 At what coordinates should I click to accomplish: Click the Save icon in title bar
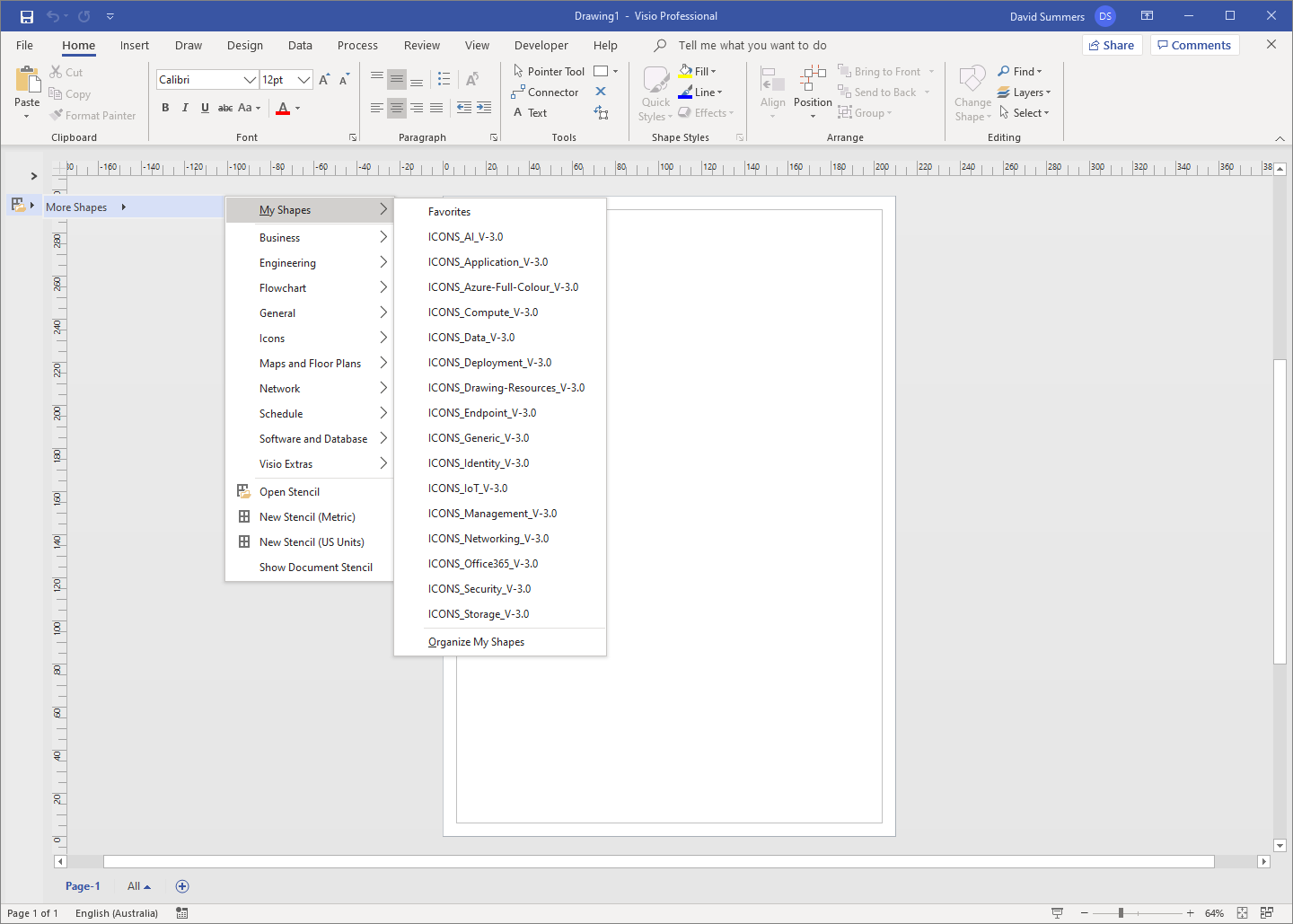click(27, 16)
